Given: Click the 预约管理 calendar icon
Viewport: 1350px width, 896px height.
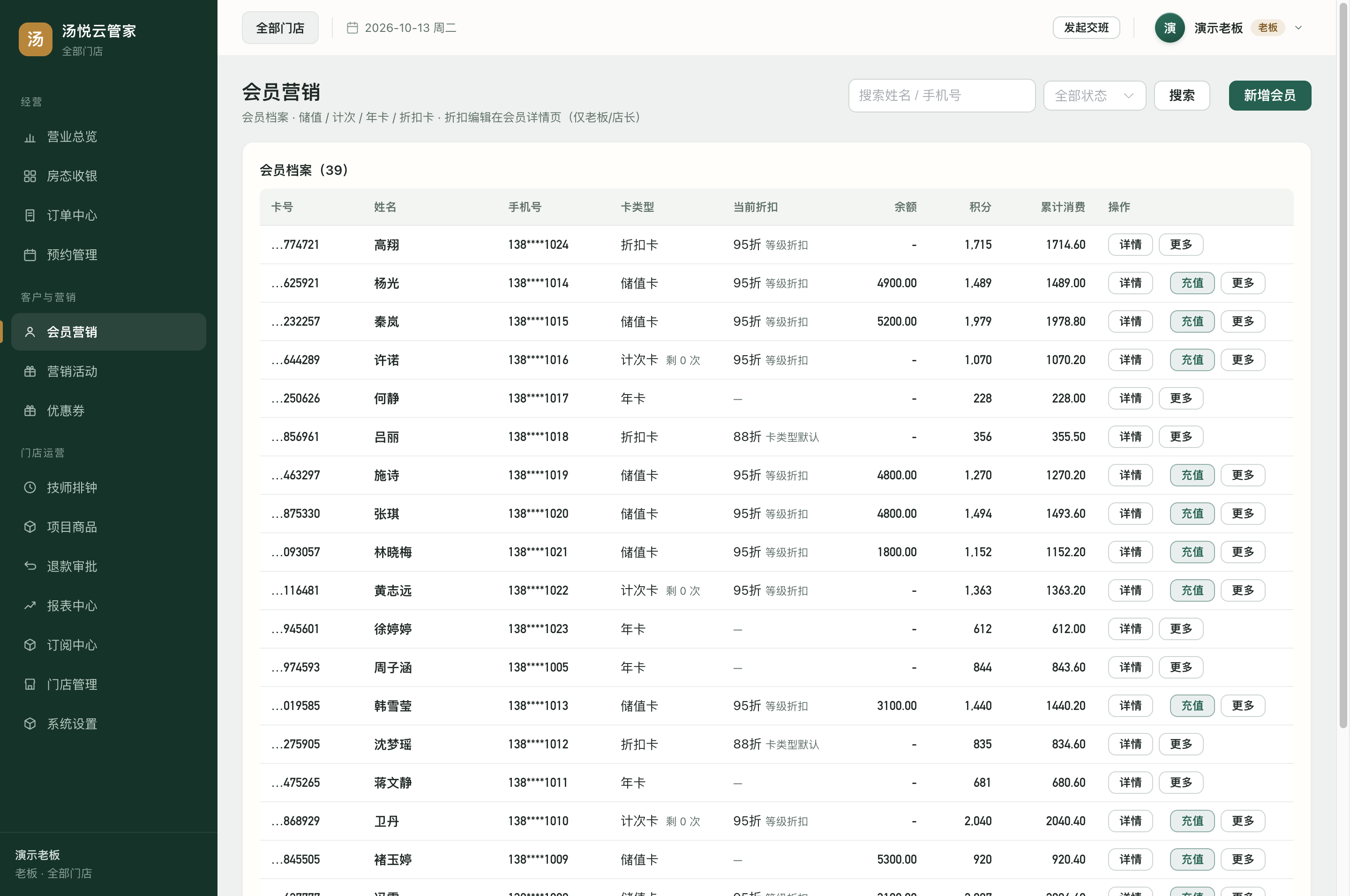Looking at the screenshot, I should coord(30,255).
